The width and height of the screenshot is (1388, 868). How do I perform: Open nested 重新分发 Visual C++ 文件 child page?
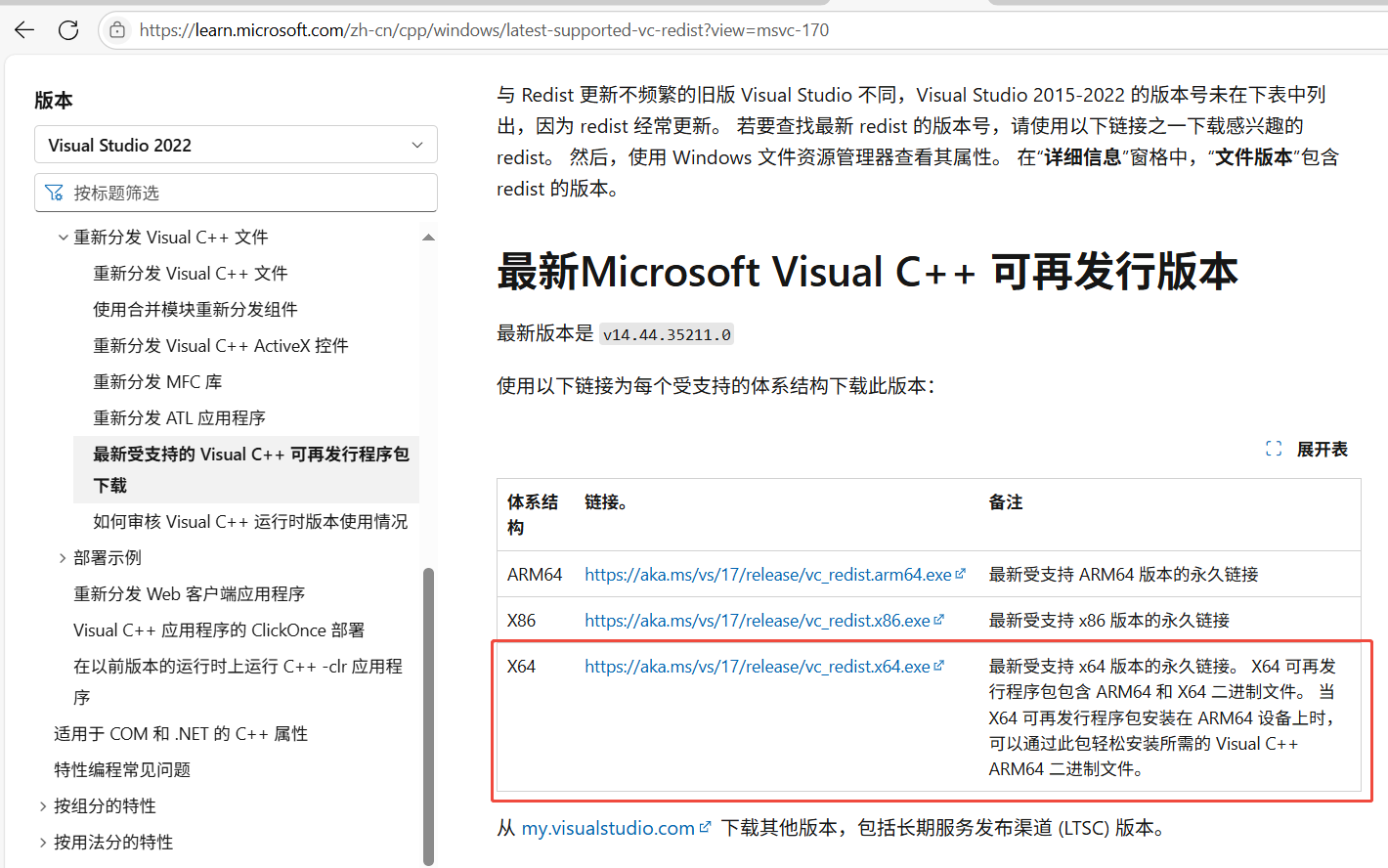[x=191, y=274]
